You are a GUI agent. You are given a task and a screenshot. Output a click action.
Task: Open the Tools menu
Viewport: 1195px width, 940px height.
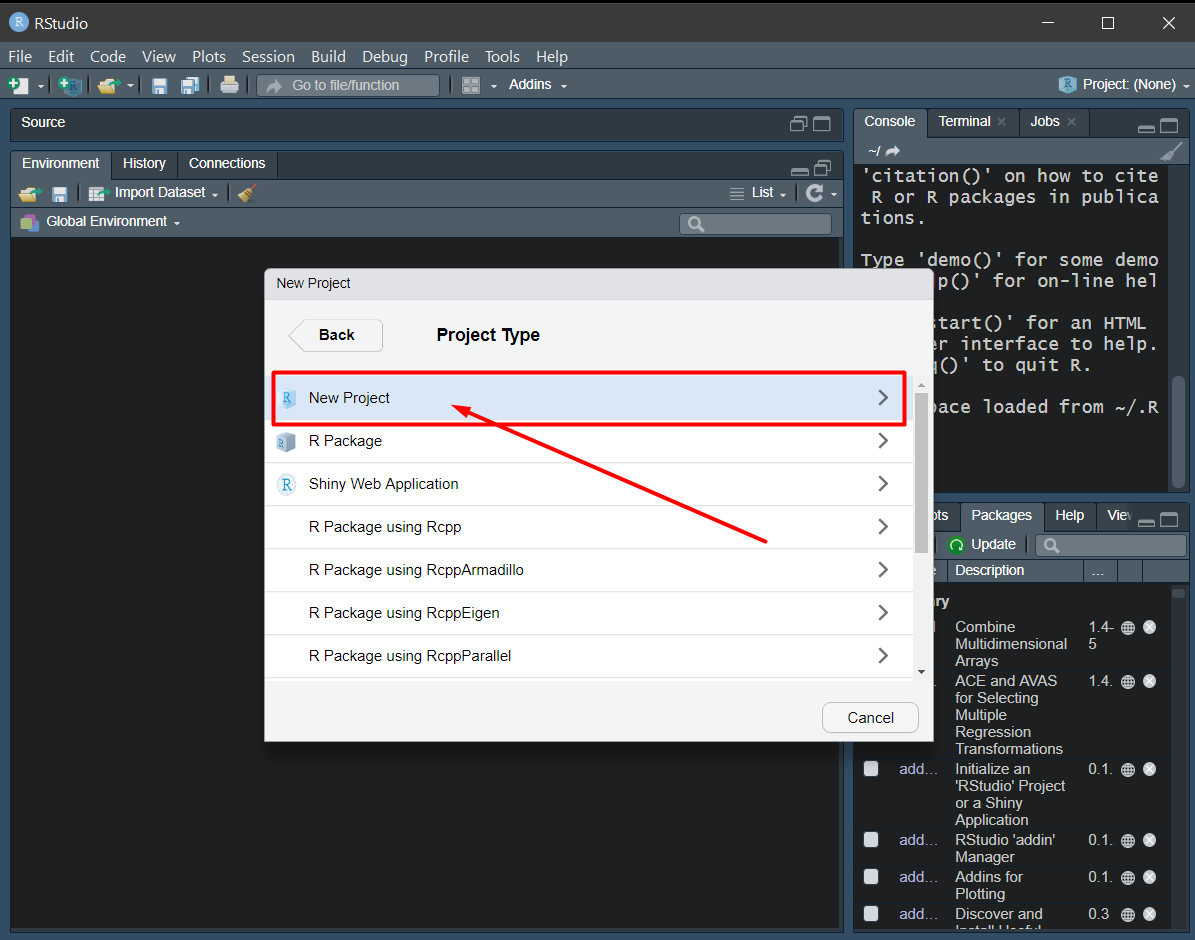[x=502, y=56]
